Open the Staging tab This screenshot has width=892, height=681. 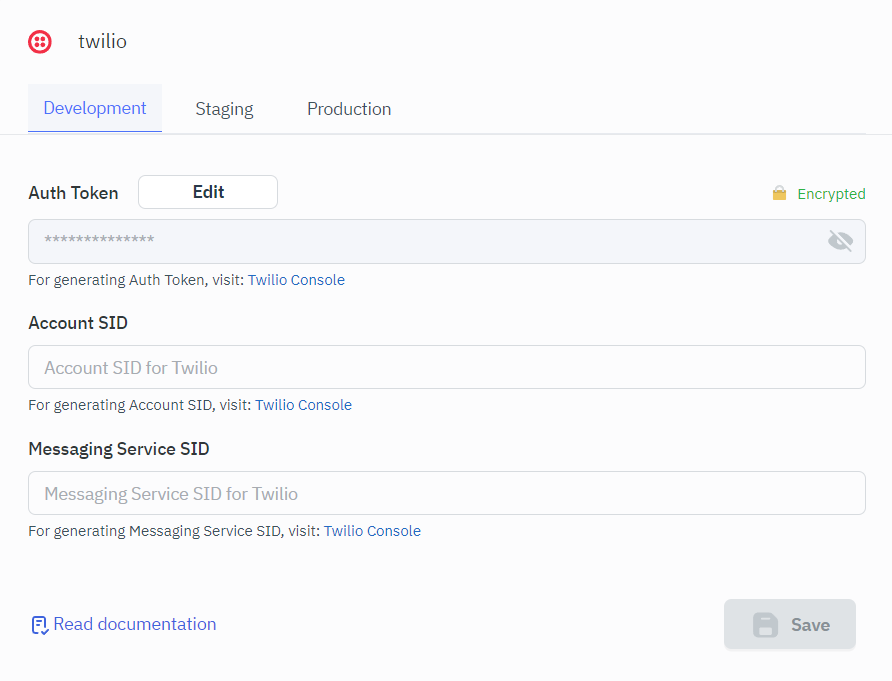point(224,109)
